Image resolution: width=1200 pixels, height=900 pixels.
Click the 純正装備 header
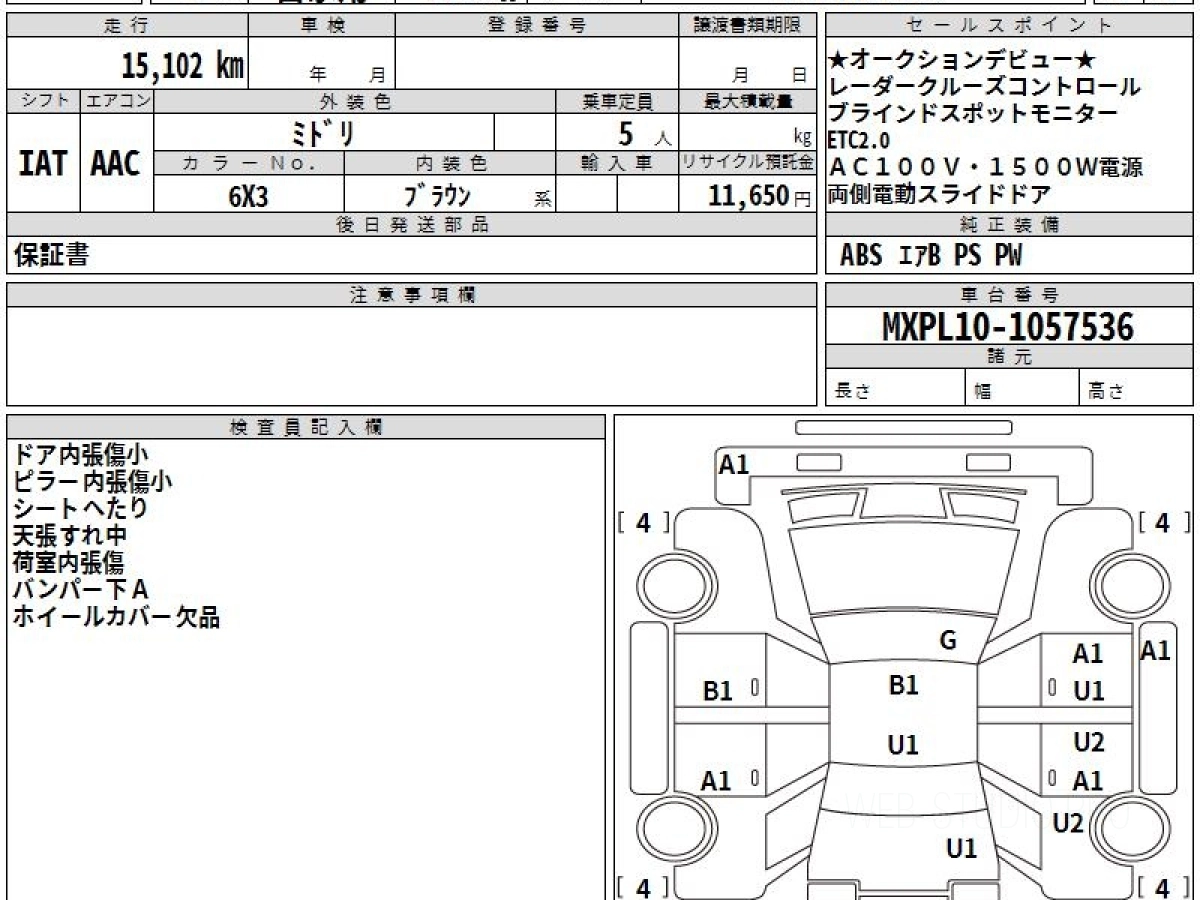[x=1010, y=225]
